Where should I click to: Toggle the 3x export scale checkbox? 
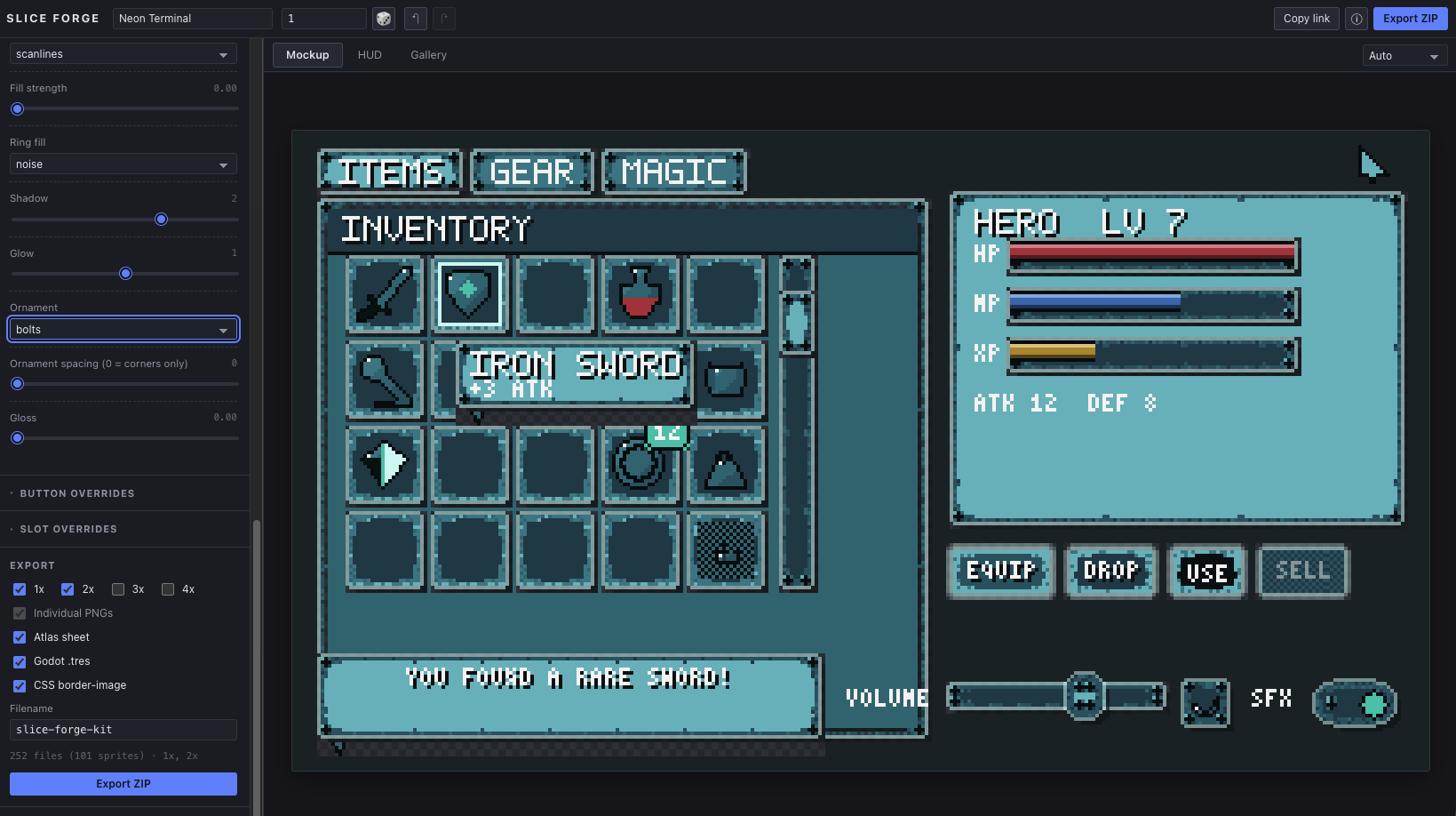pos(118,589)
